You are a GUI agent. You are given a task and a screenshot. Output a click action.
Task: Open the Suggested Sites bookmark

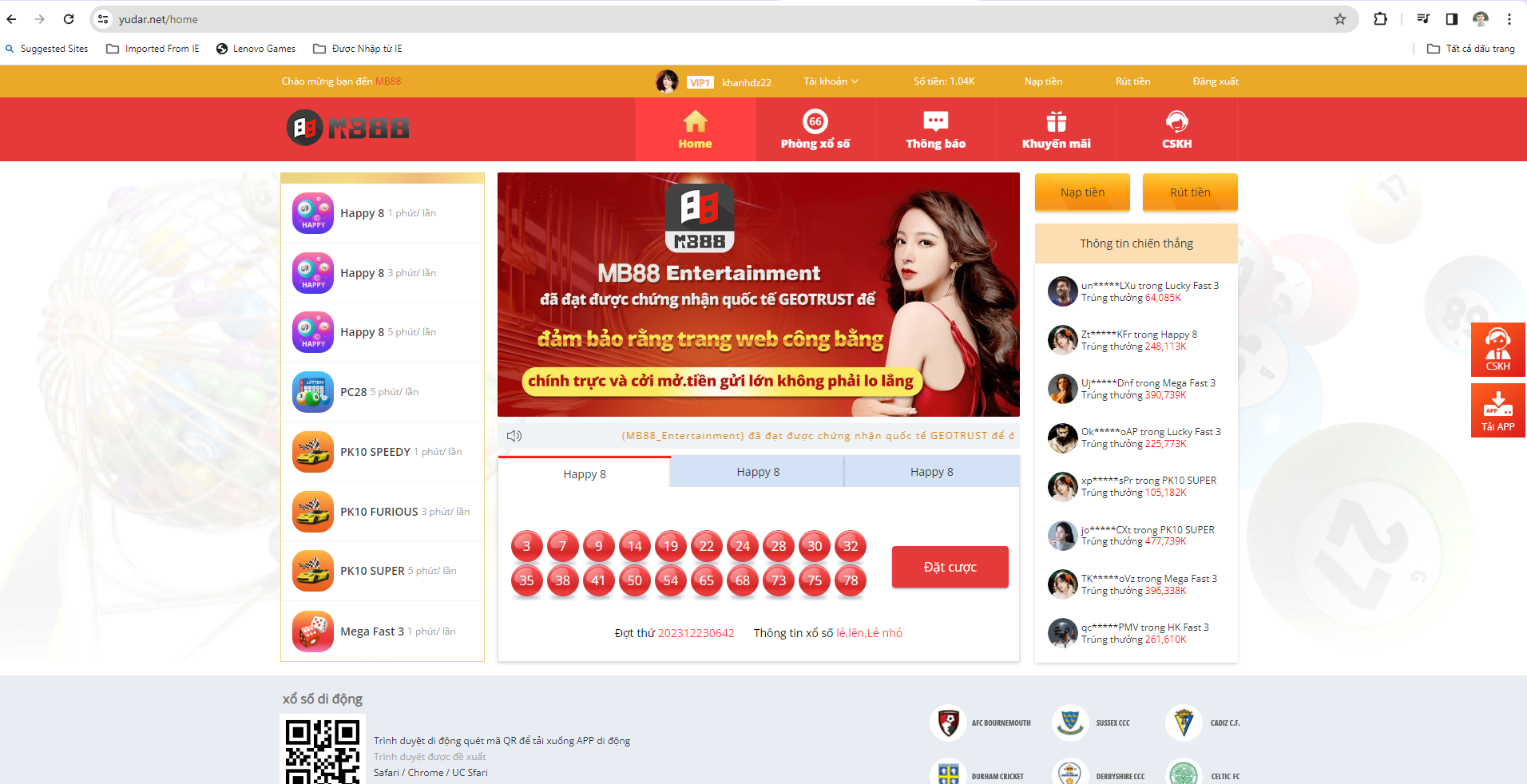click(47, 49)
